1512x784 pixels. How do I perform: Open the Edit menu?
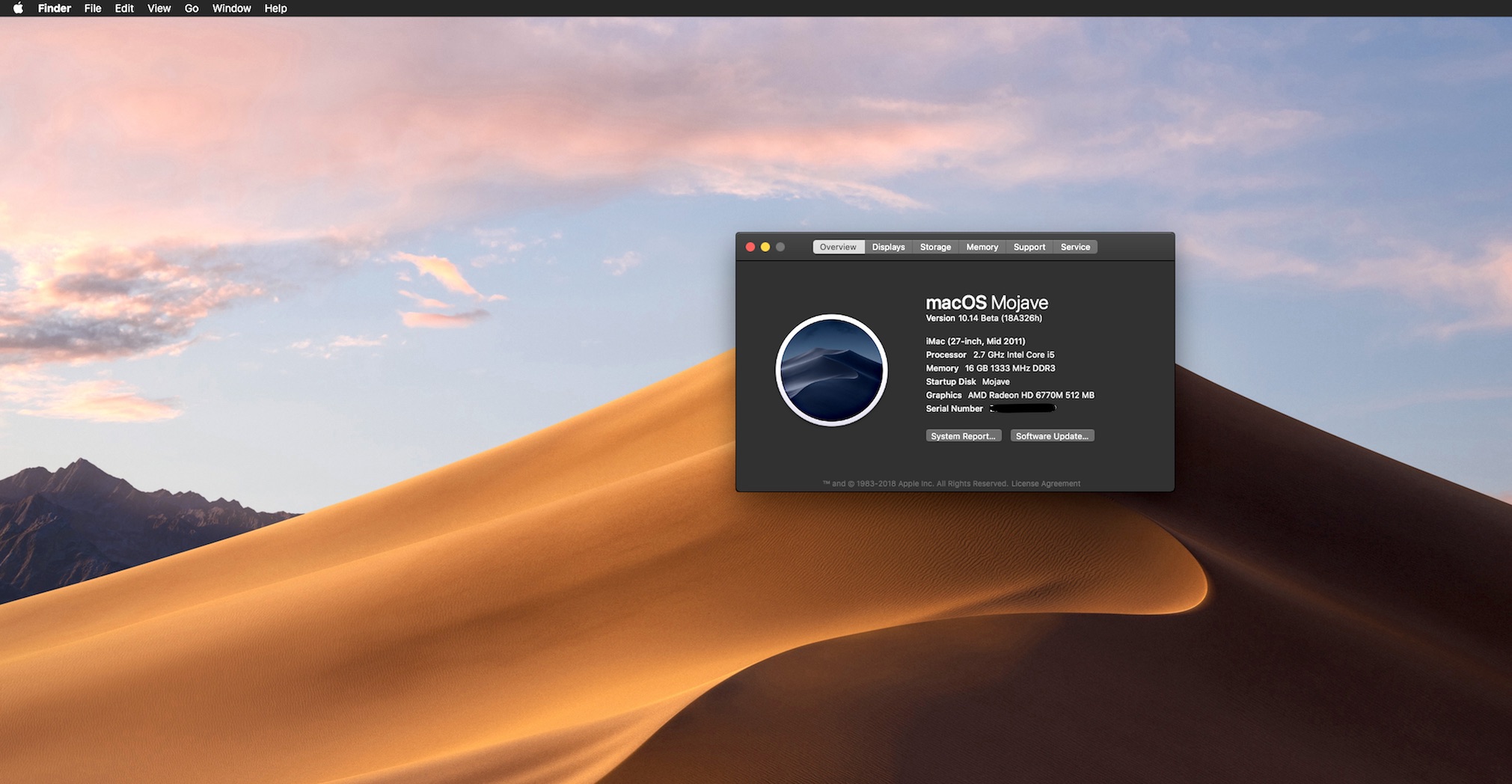(124, 8)
